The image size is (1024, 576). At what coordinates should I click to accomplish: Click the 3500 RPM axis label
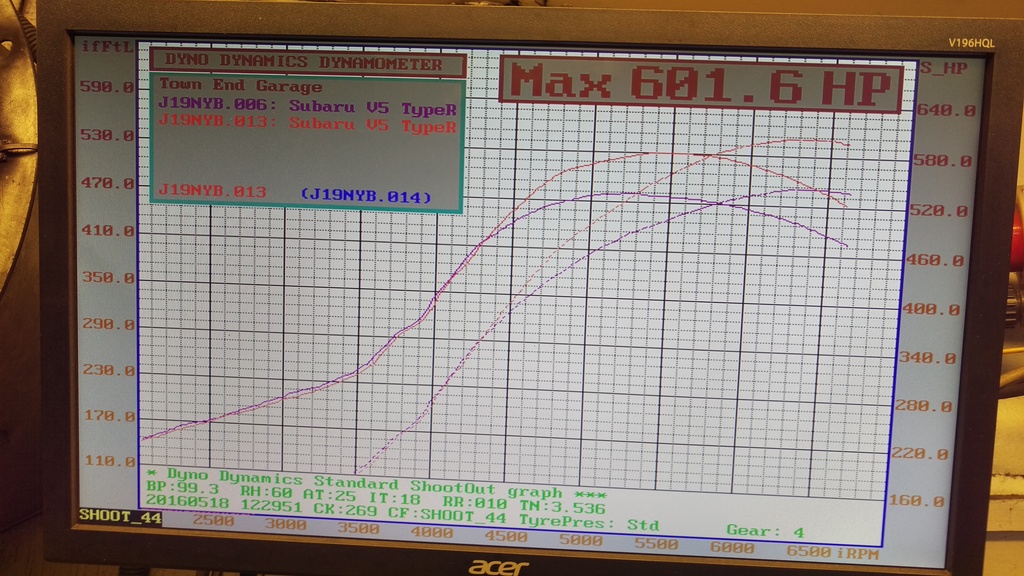point(358,528)
